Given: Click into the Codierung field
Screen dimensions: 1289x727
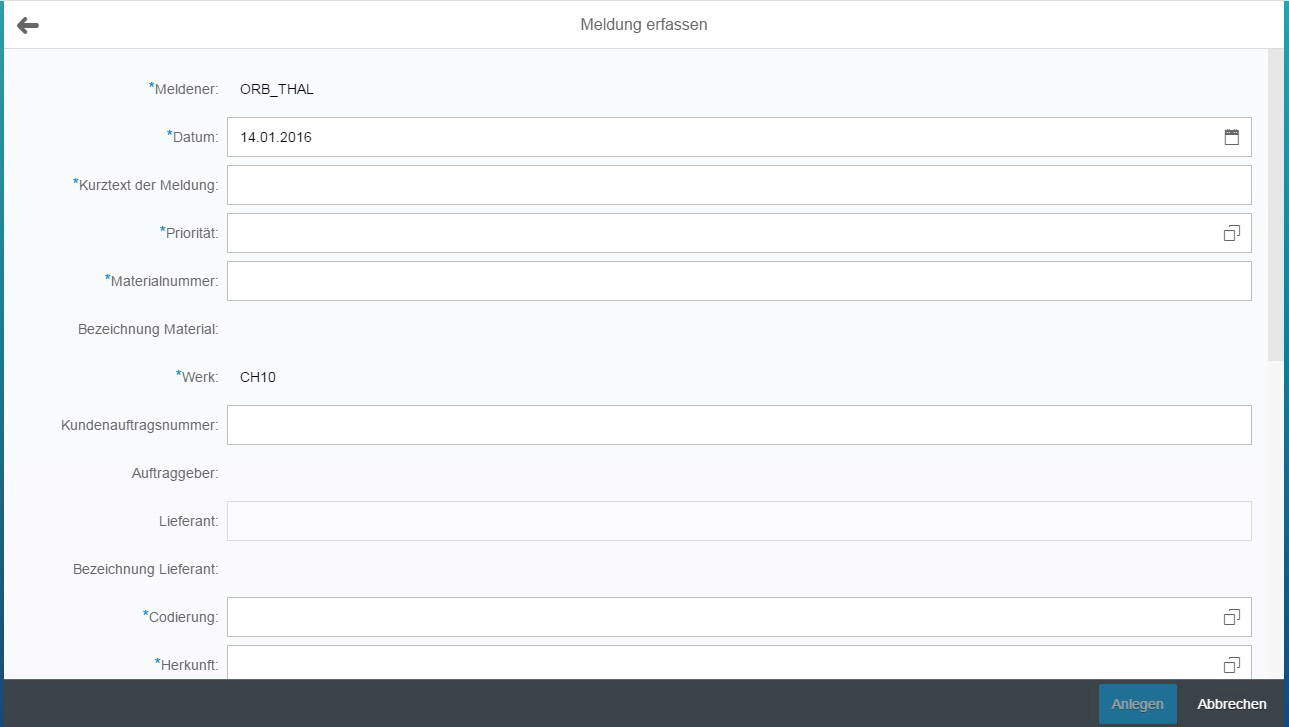Looking at the screenshot, I should click(x=739, y=617).
